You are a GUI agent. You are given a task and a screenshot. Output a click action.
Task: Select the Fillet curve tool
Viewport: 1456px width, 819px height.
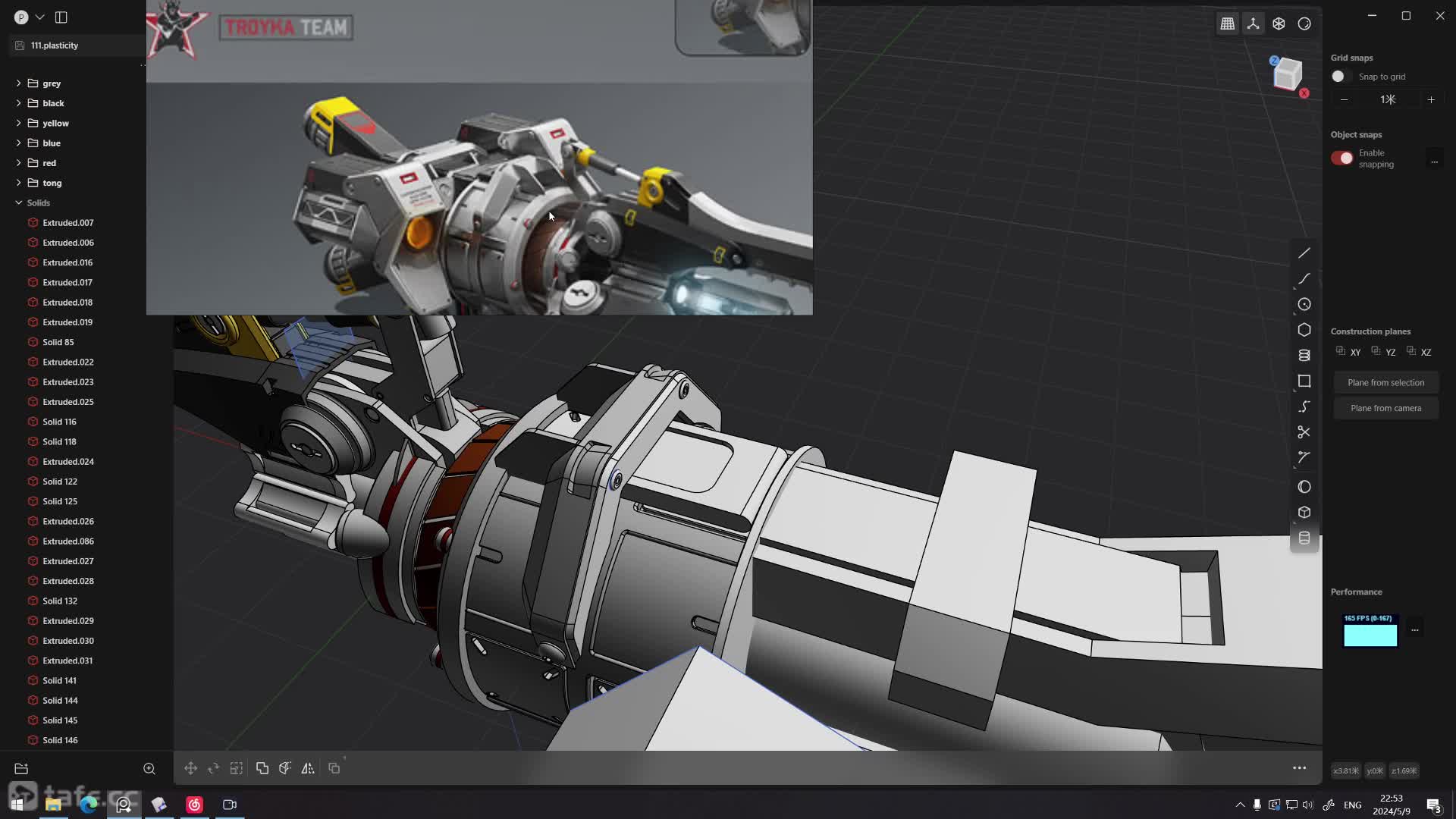pos(1304,457)
